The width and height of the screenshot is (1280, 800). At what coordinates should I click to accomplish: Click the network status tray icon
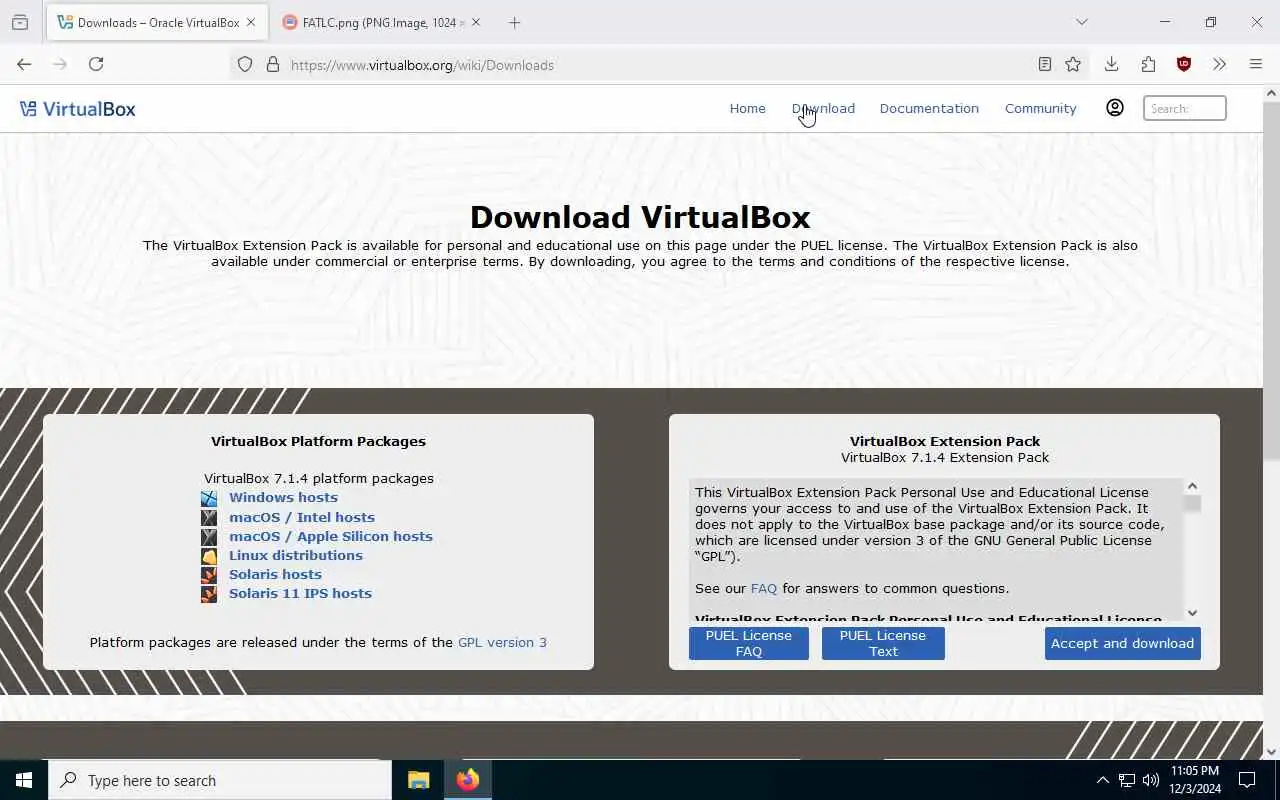coord(1126,780)
